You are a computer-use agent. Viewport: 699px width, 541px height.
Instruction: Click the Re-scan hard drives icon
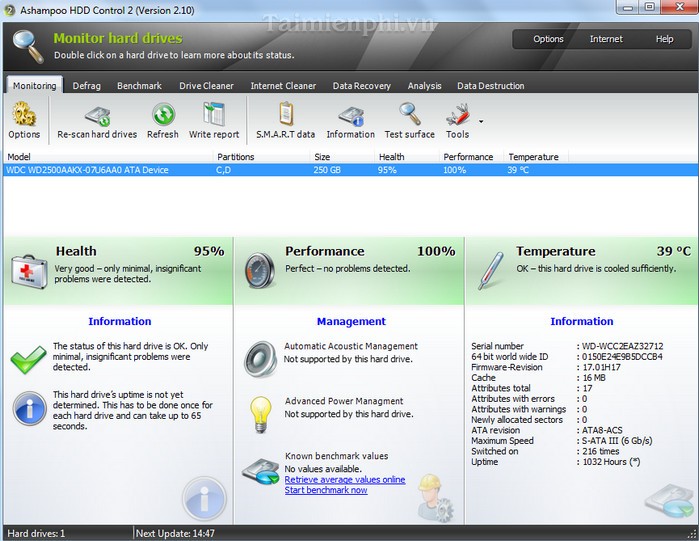click(97, 116)
